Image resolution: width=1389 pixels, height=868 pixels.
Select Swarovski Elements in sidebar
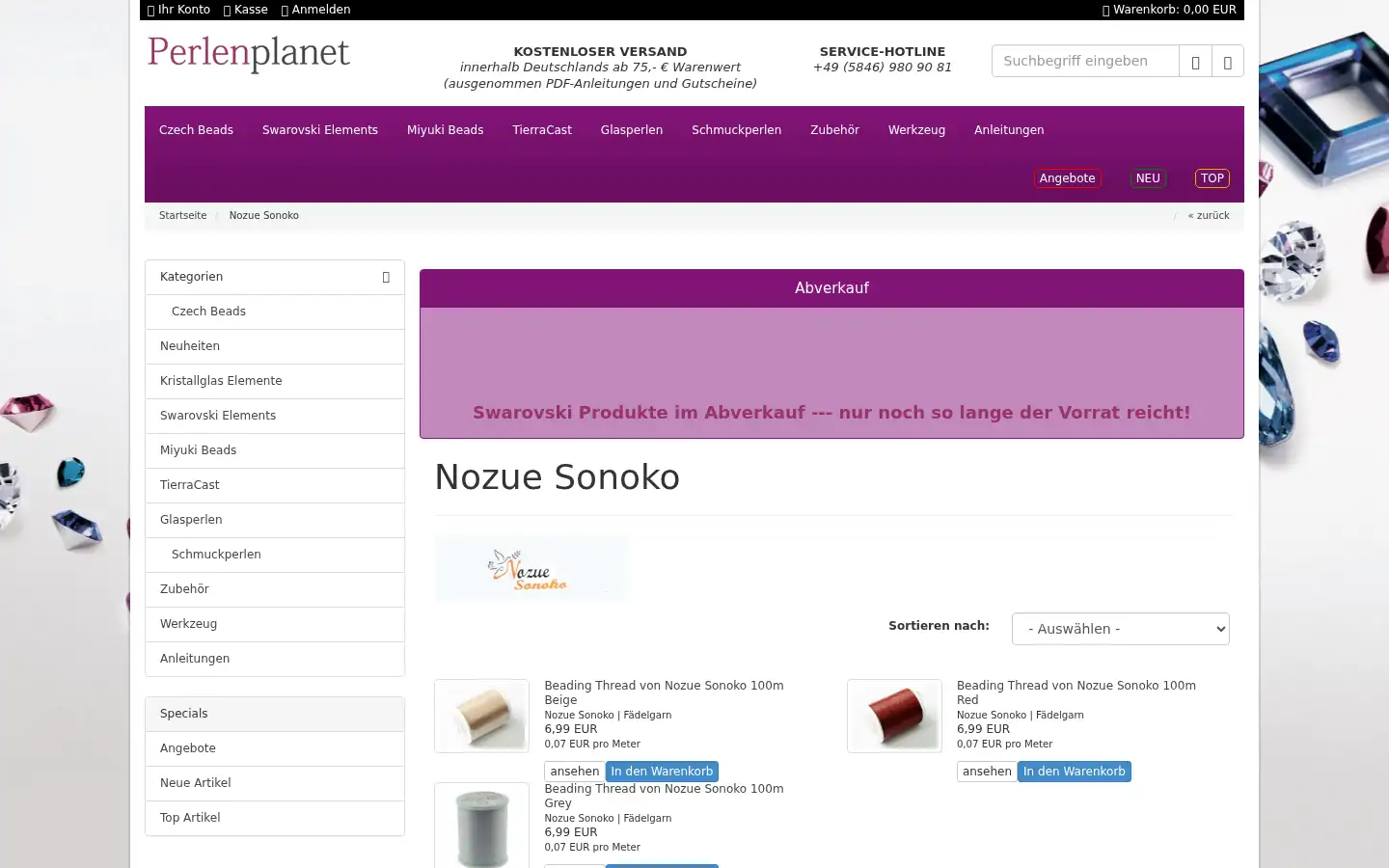[x=275, y=416]
